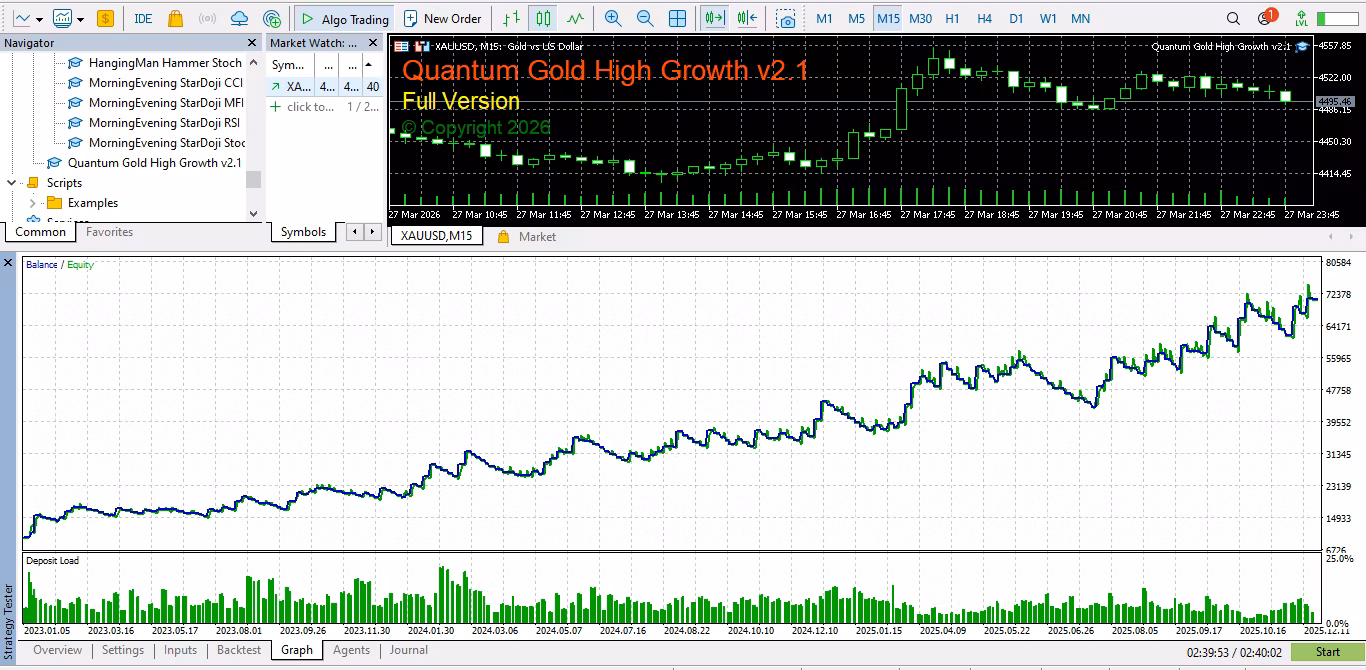Open the Market chart tab

(526, 237)
